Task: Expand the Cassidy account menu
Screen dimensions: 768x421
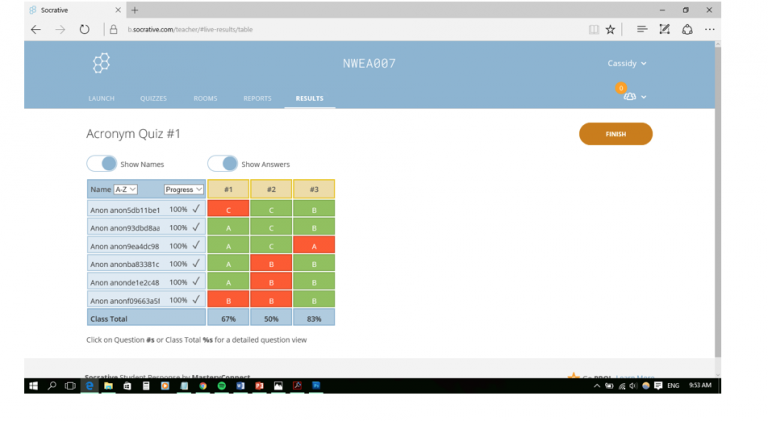Action: 627,64
